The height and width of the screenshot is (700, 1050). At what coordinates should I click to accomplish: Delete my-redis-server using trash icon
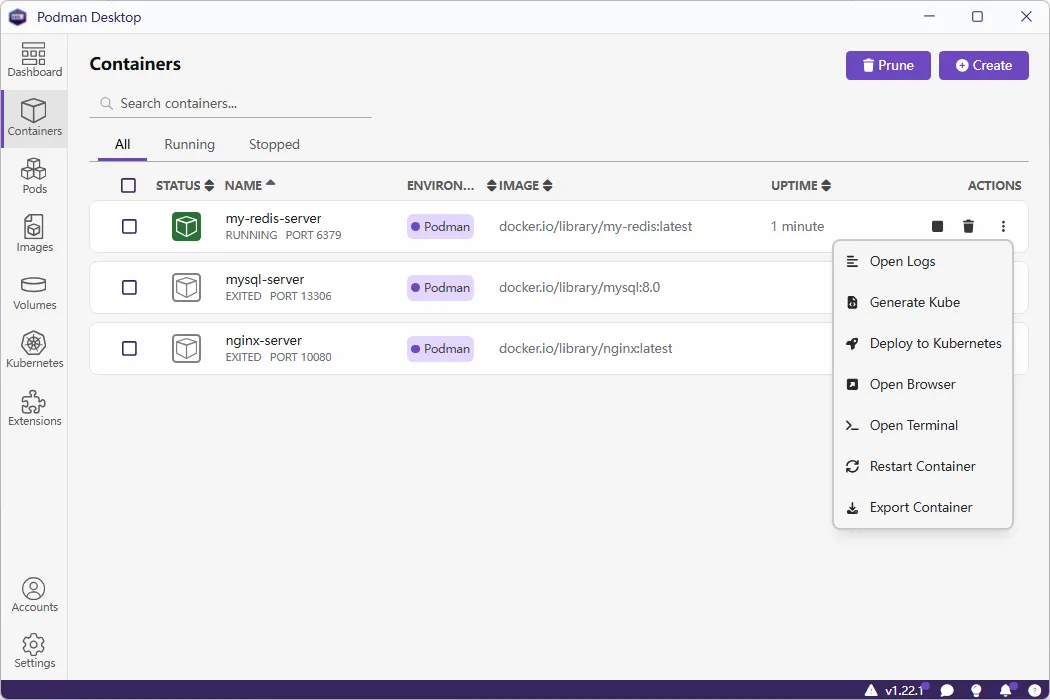968,227
